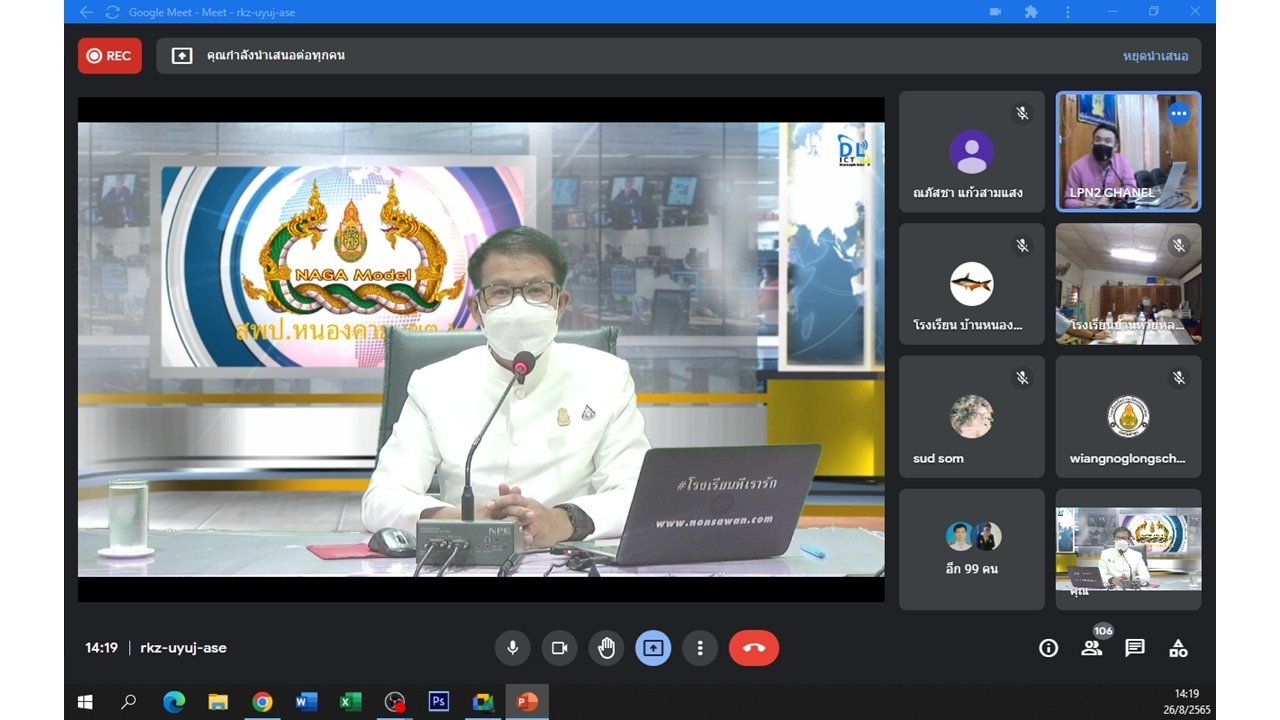Mute the microphone in Meet controls
1280x720 pixels.
[512, 648]
